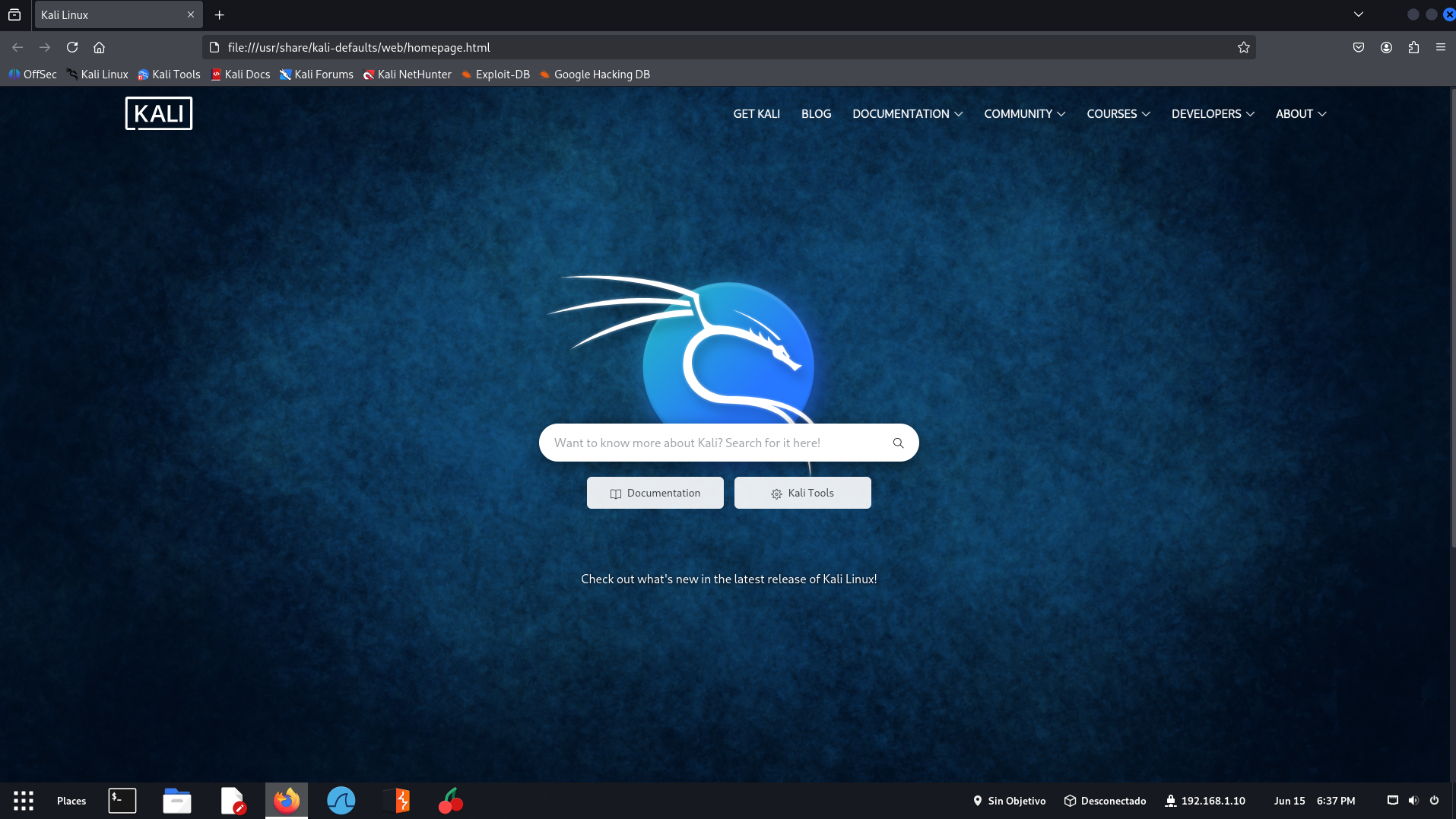The height and width of the screenshot is (819, 1456).
Task: Open the power menu icon
Action: tap(1434, 800)
